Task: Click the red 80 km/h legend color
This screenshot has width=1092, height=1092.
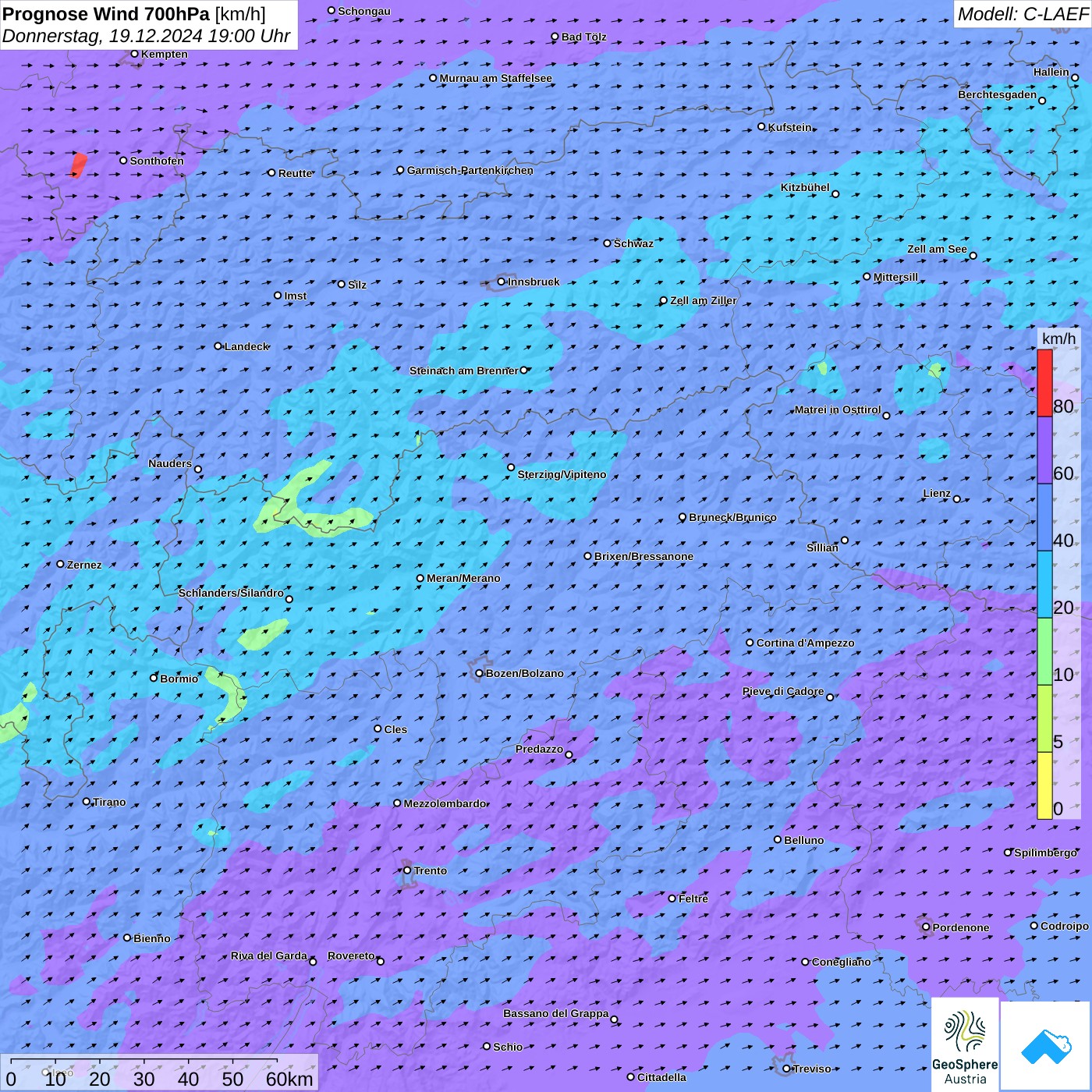Action: 1044,383
